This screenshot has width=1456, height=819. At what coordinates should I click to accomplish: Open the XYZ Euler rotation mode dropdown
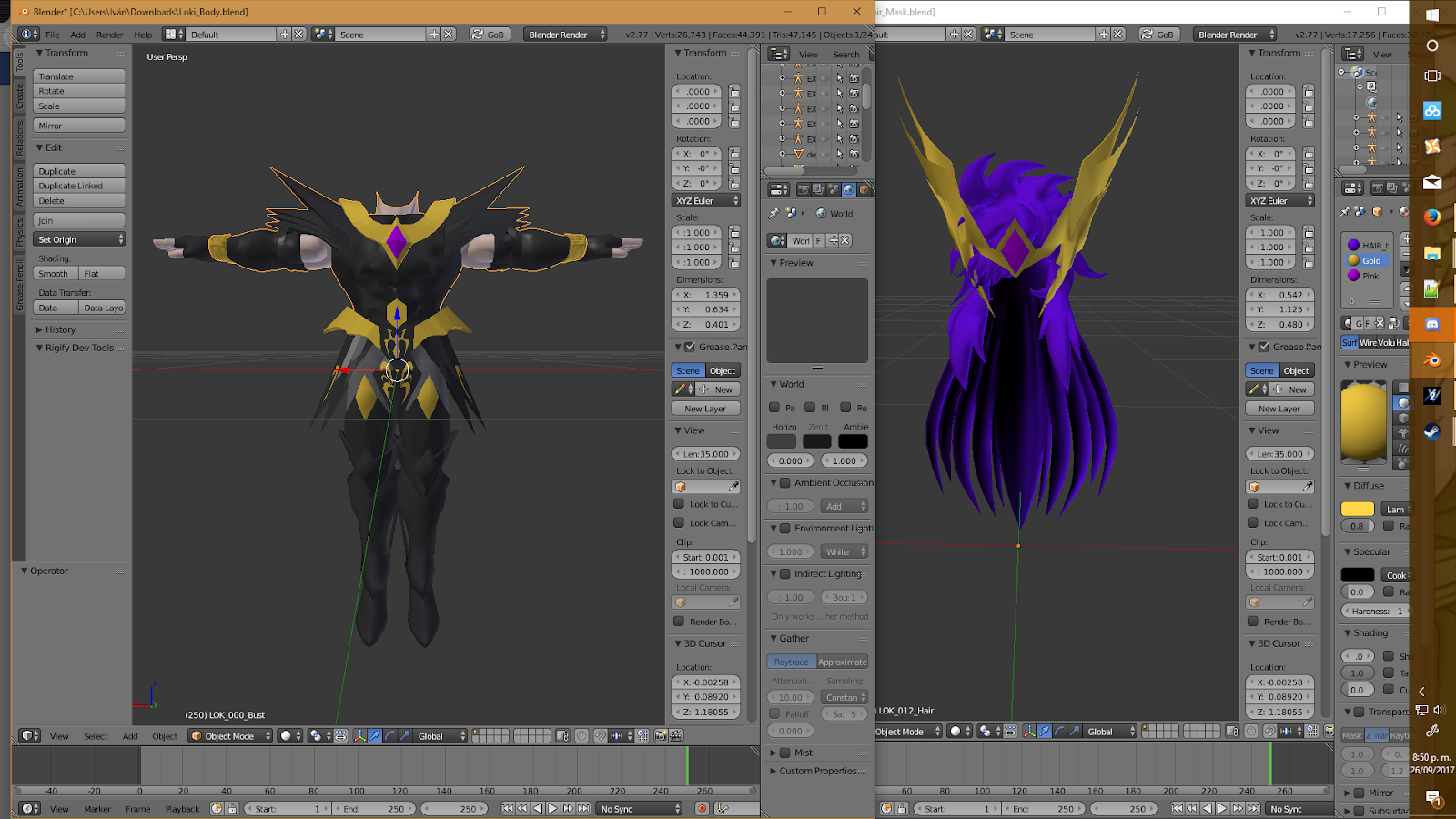tap(705, 199)
